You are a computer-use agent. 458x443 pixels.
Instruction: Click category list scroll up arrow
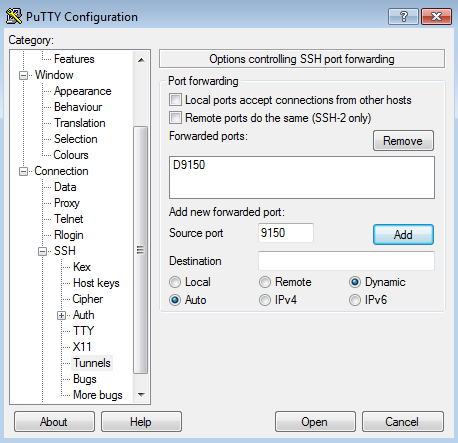click(x=141, y=60)
